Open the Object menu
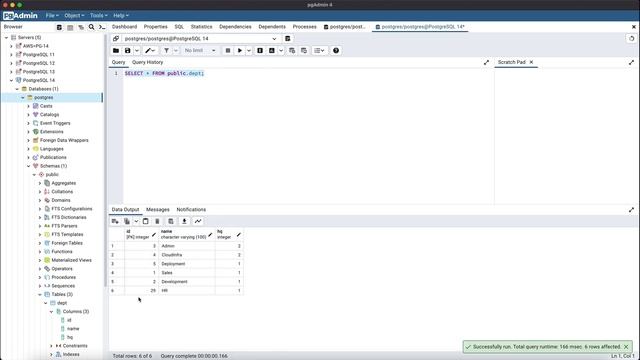Image resolution: width=640 pixels, height=360 pixels. coord(74,16)
